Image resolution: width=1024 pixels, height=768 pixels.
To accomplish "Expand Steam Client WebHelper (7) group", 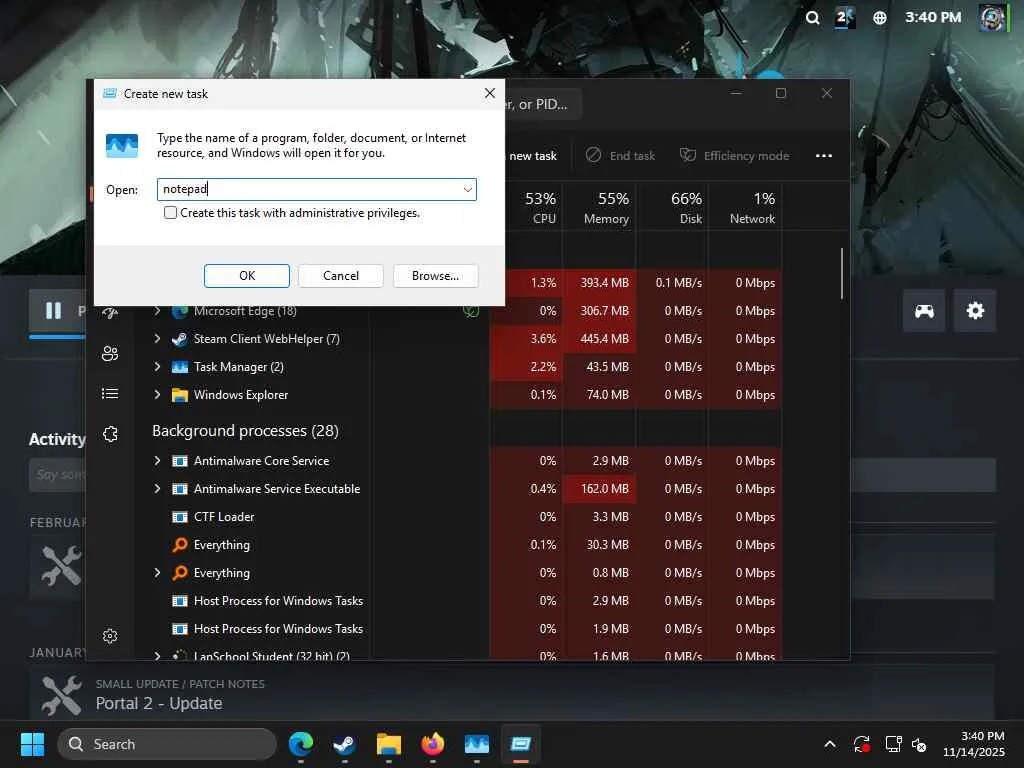I will point(157,339).
